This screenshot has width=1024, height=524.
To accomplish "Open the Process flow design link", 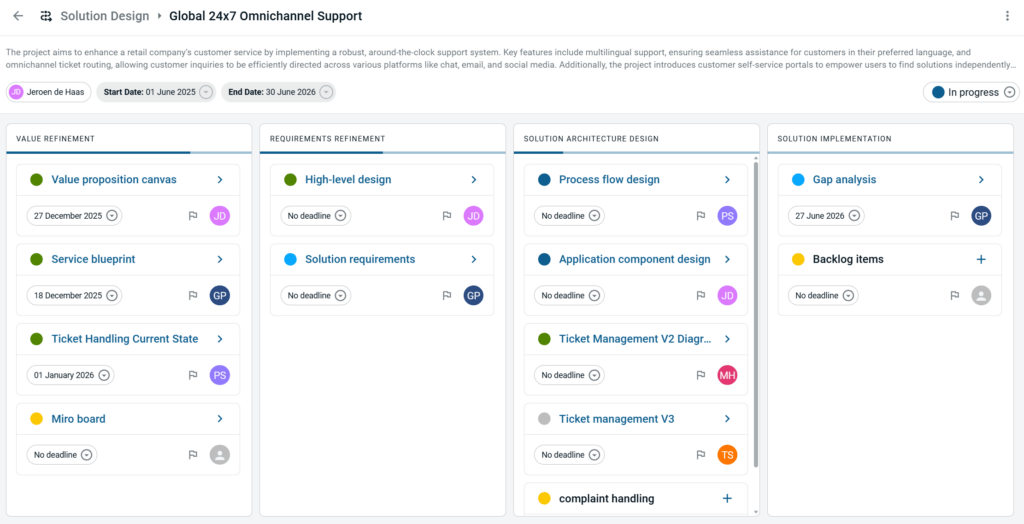I will (609, 180).
